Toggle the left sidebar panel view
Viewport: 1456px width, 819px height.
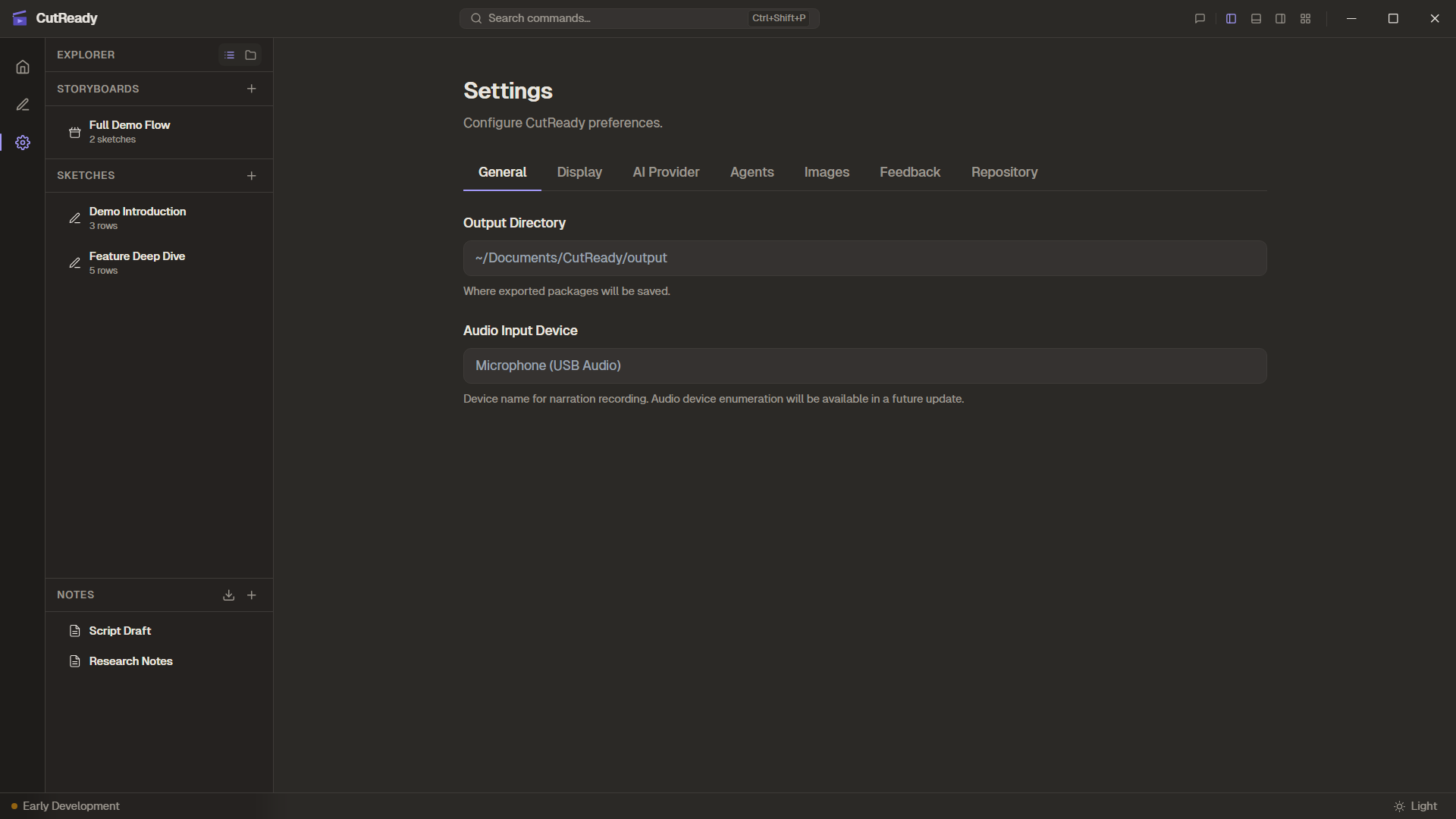click(x=1231, y=18)
